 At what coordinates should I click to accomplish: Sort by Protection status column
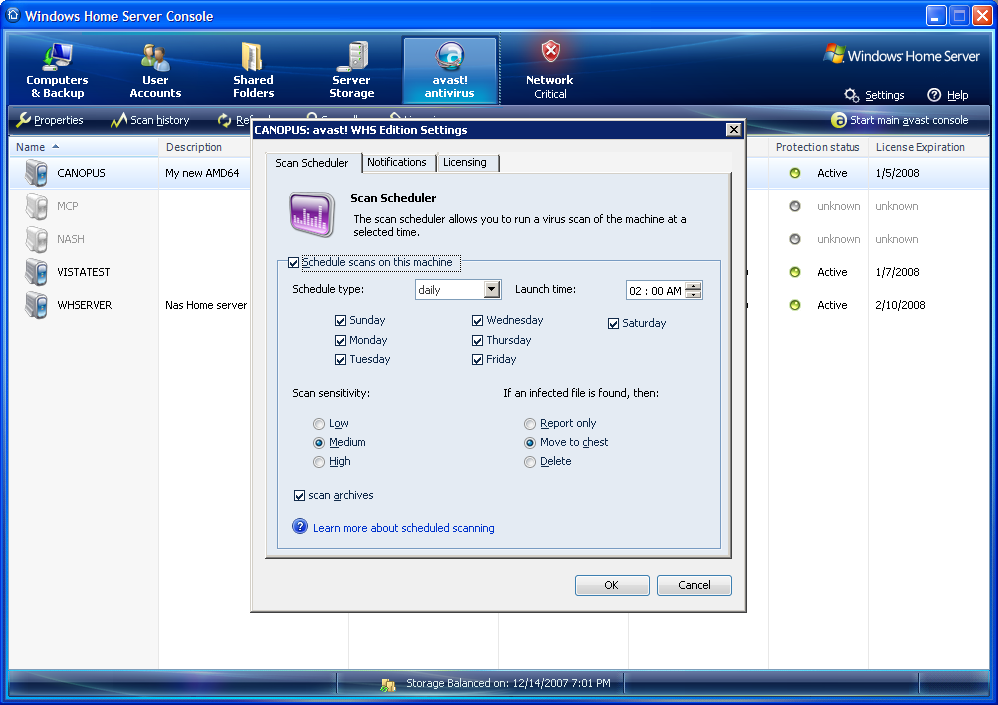818,147
